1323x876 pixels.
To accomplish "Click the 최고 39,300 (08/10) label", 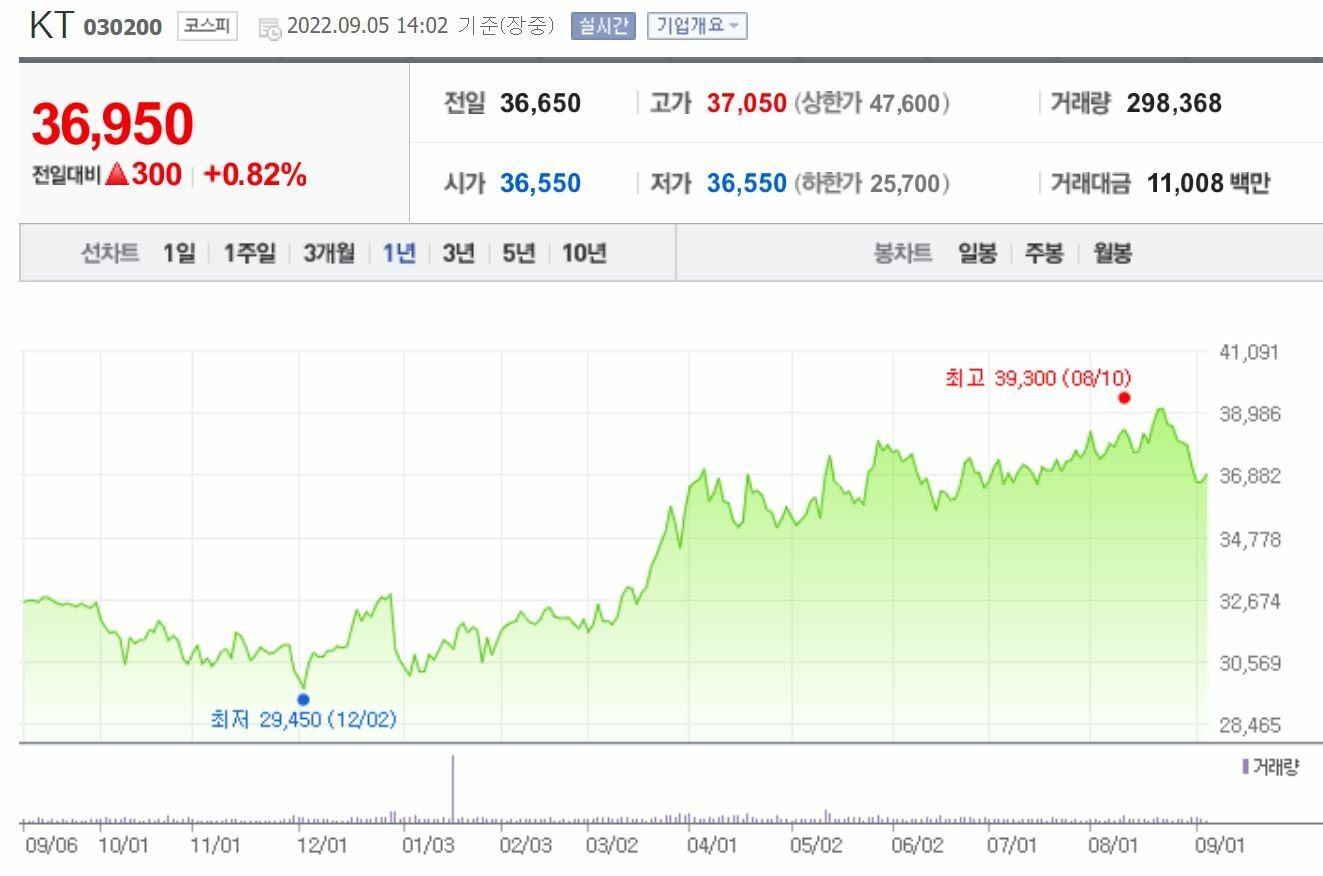I will pyautogui.click(x=1038, y=378).
